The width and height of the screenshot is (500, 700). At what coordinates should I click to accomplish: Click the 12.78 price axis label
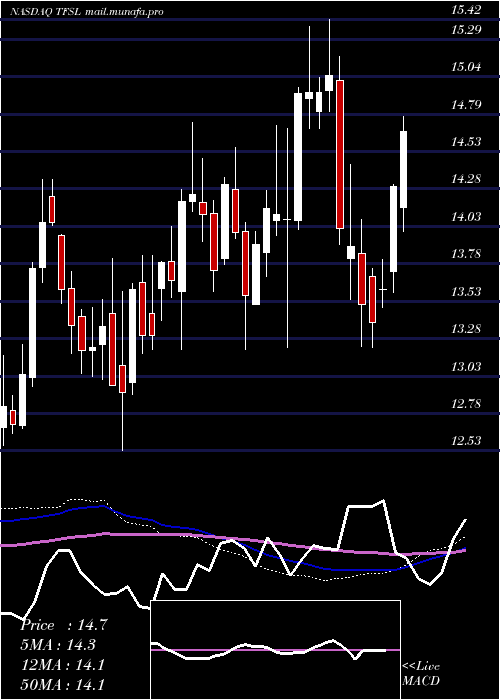pos(466,404)
